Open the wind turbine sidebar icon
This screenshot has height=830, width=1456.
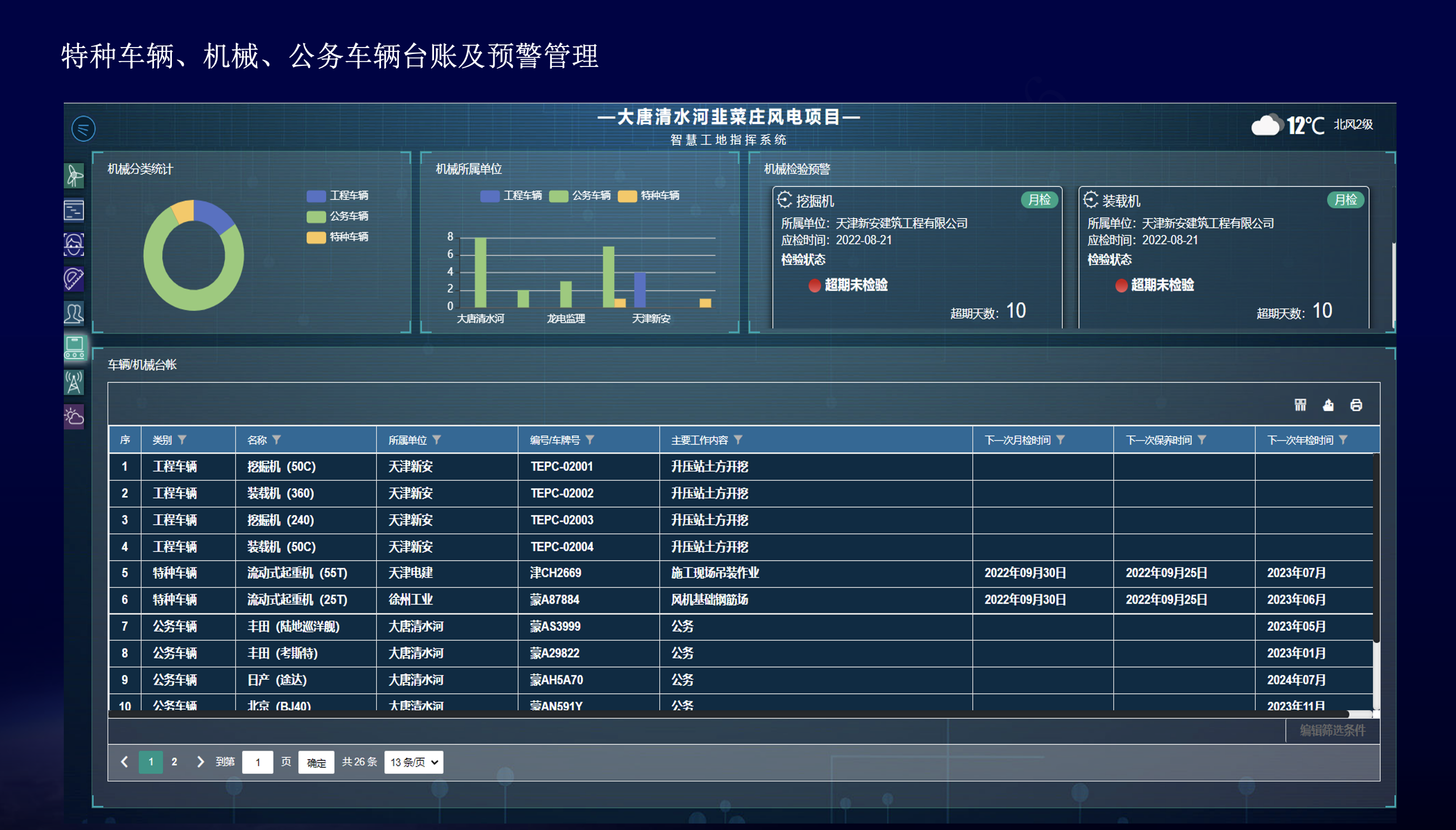point(74,176)
